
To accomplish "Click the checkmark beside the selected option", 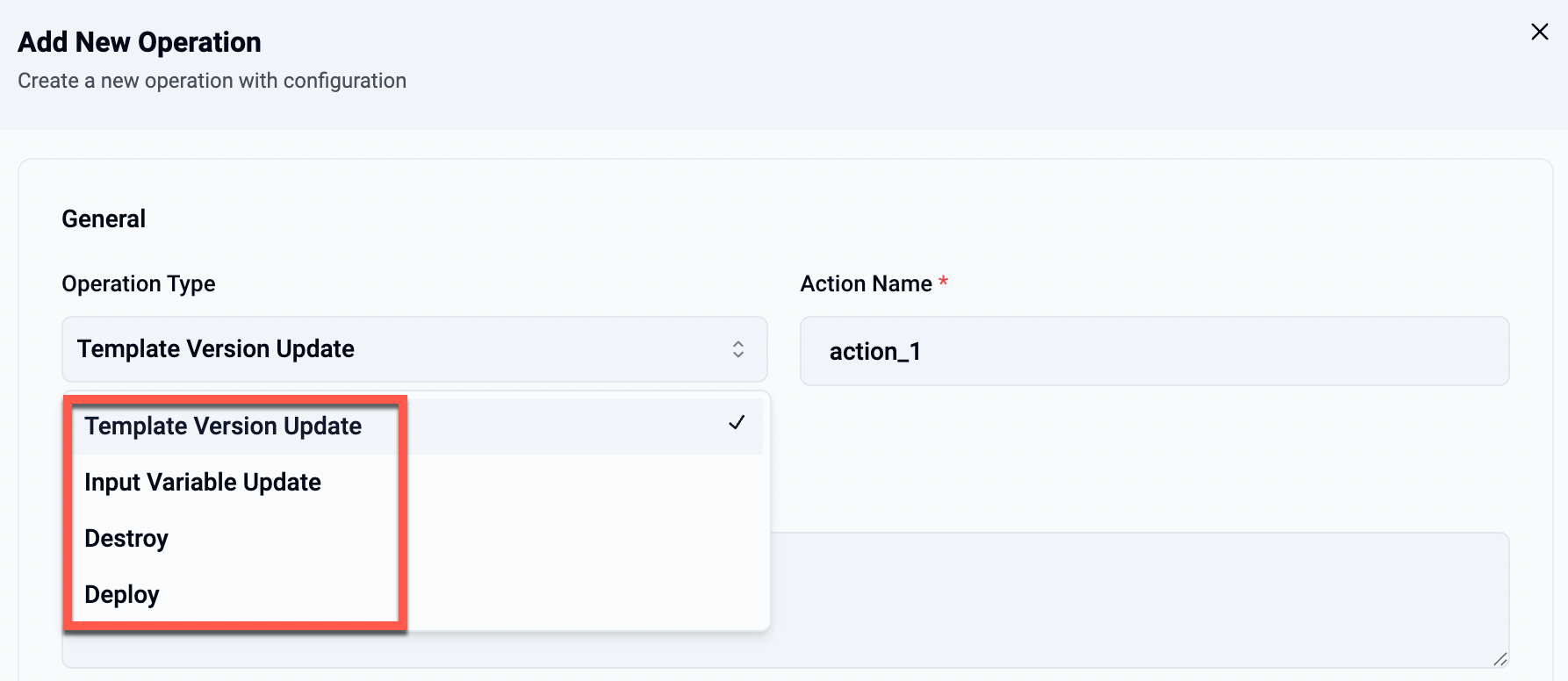I will pyautogui.click(x=737, y=423).
